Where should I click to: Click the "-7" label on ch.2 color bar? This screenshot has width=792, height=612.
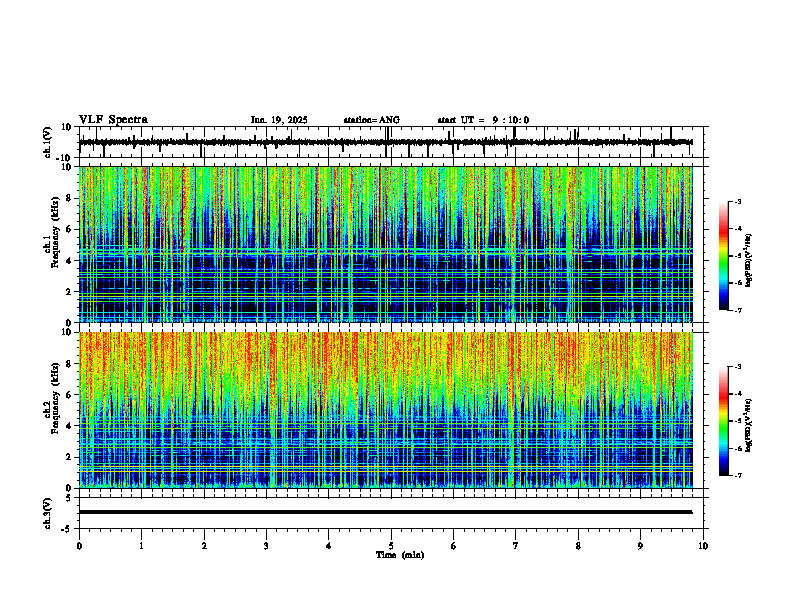(737, 476)
